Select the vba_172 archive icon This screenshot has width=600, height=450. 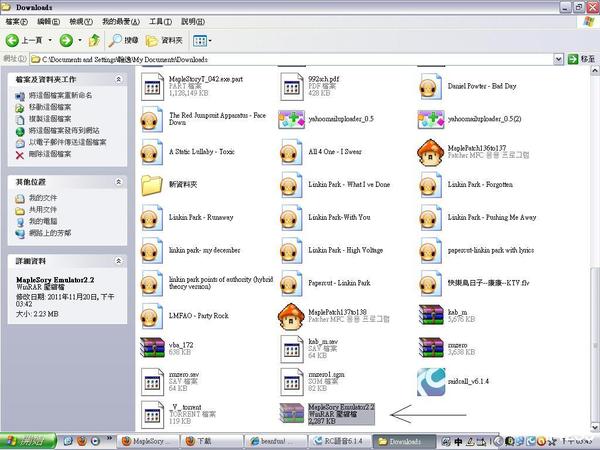click(152, 347)
